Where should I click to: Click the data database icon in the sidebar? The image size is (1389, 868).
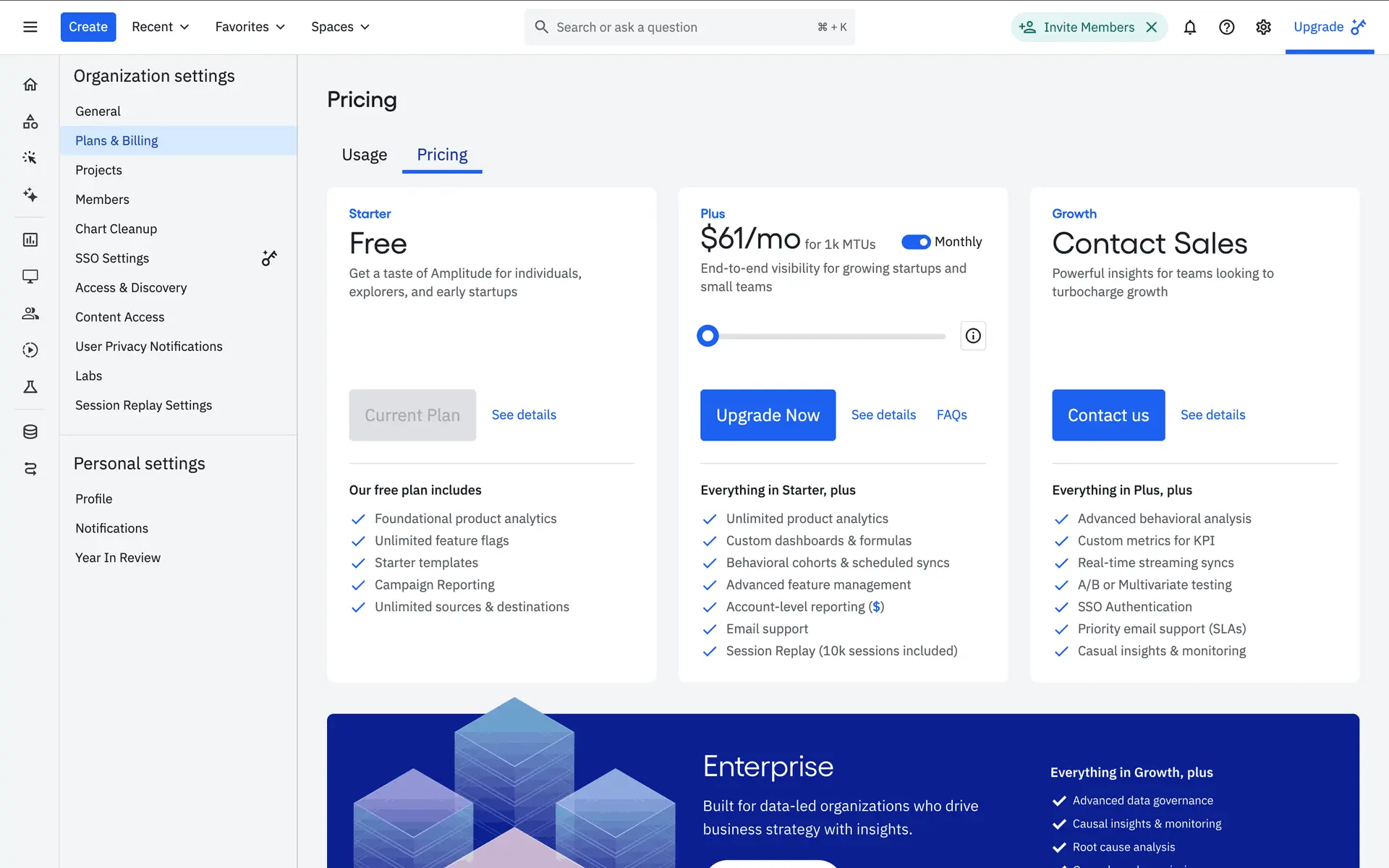(x=30, y=432)
